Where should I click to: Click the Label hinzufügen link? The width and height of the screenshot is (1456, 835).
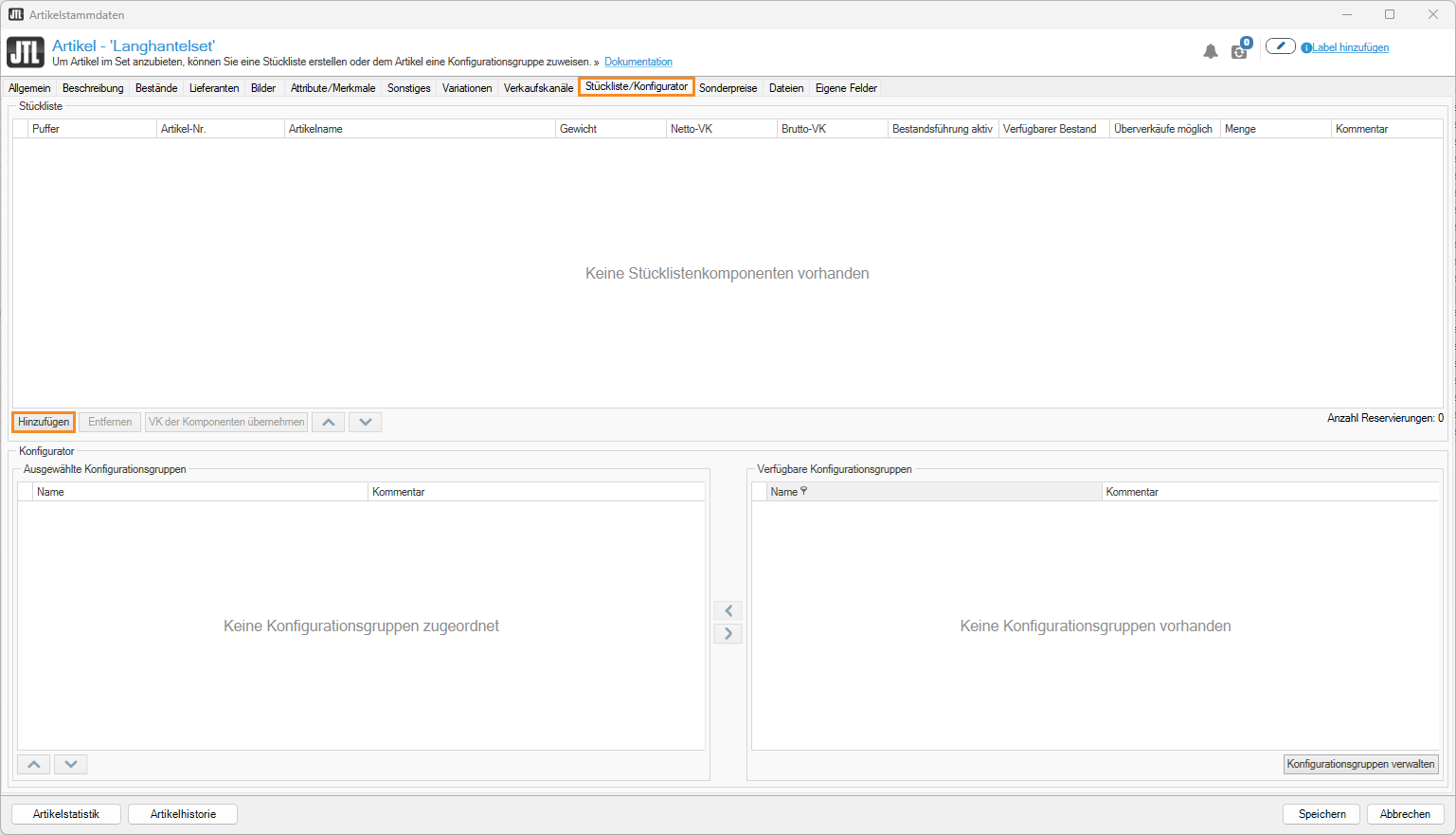[x=1350, y=47]
